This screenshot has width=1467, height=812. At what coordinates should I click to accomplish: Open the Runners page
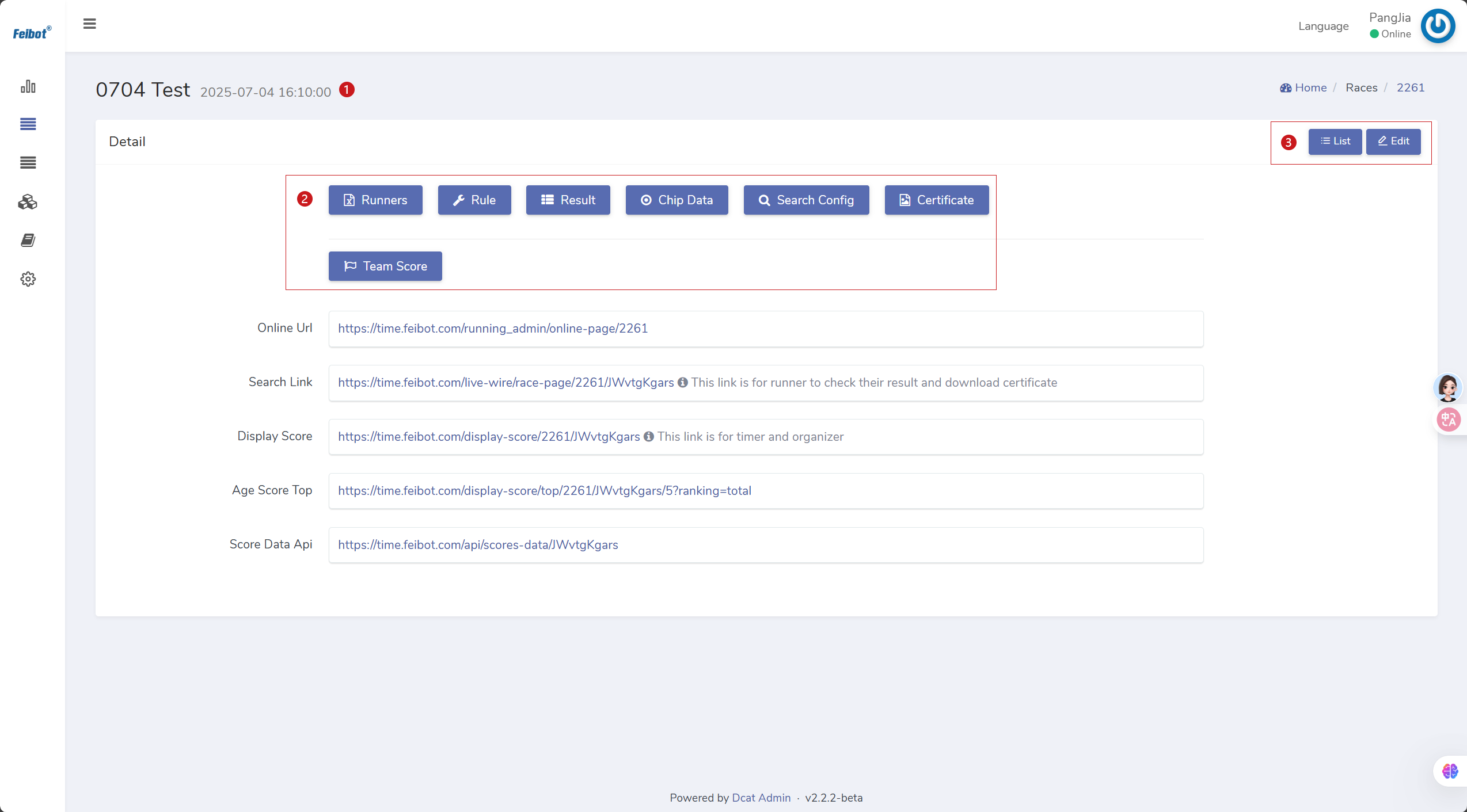(x=375, y=200)
